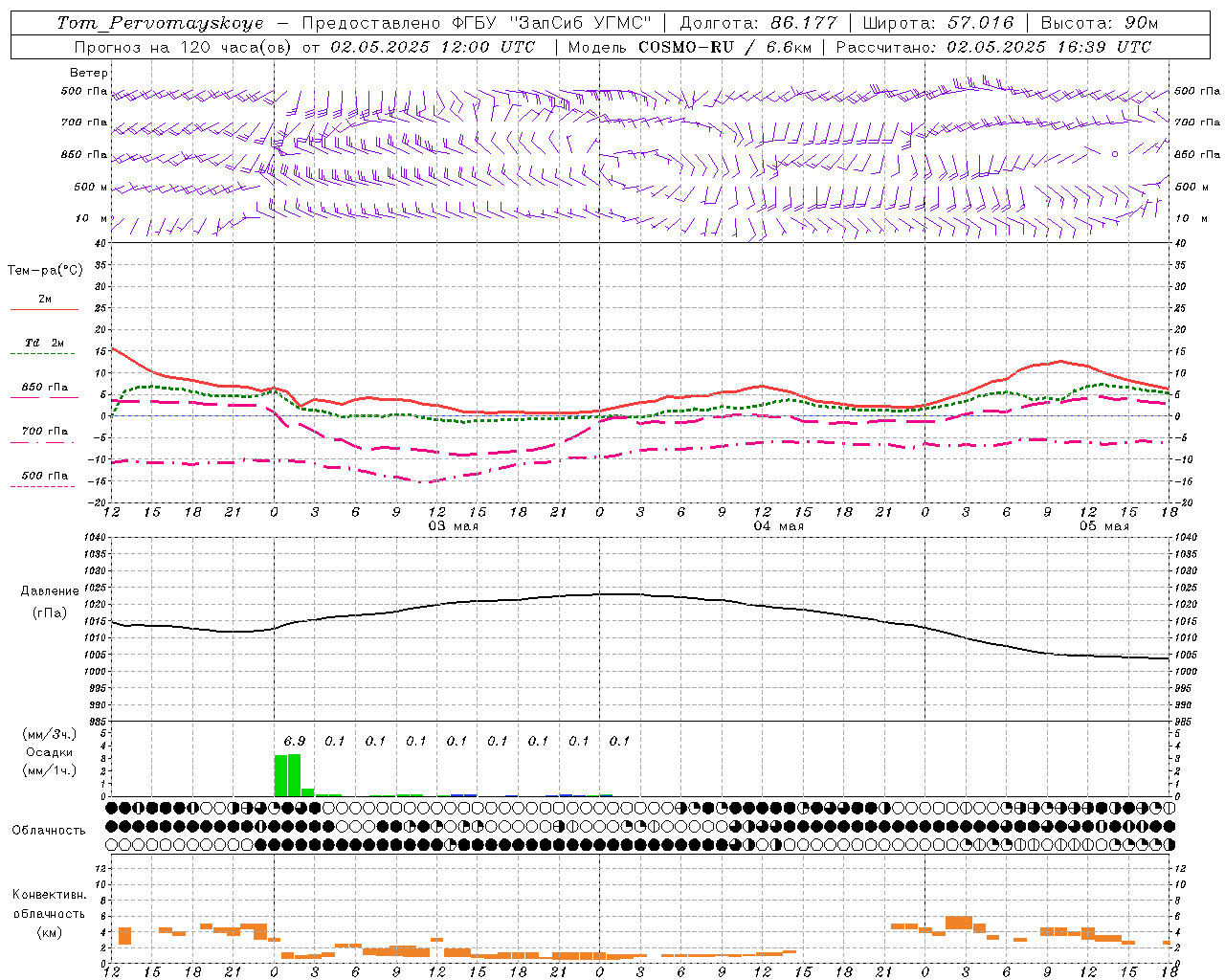1225x980 pixels.
Task: Click the Долгота: 86.177 value
Action: 758,23
